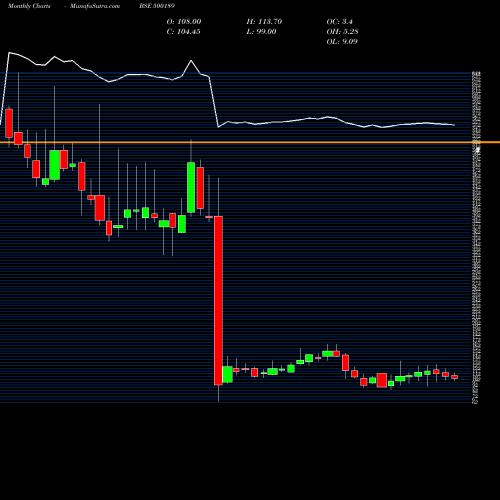Viewport: 500px width, 500px height.
Task: Click the last red candle at the chart's right end
Action: click(455, 377)
